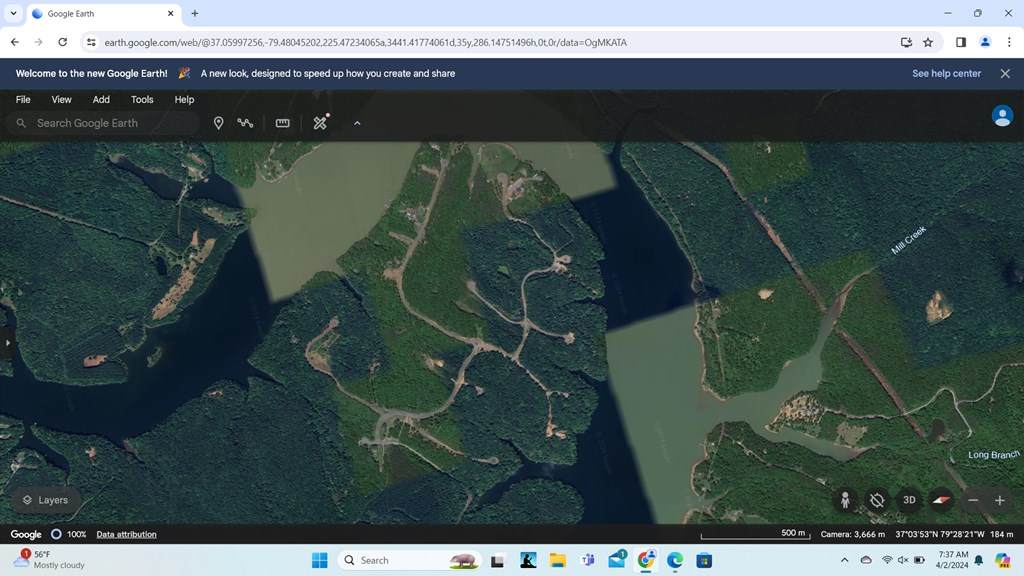The image size is (1024, 576).
Task: Activate the Measure distance ruler tool
Action: click(283, 123)
